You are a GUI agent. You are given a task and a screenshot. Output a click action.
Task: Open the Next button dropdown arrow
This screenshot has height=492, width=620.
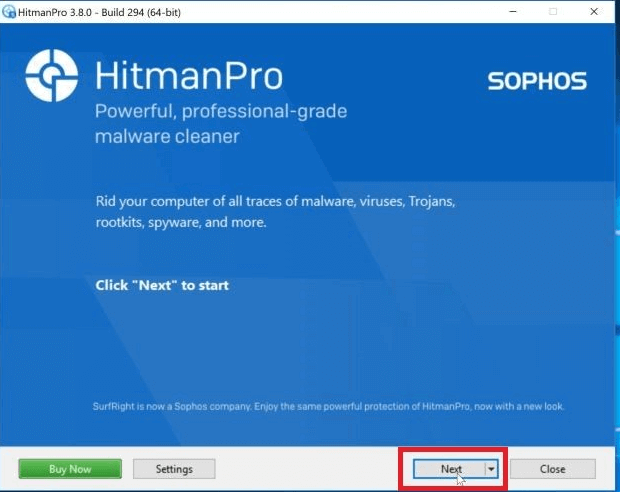tap(491, 469)
